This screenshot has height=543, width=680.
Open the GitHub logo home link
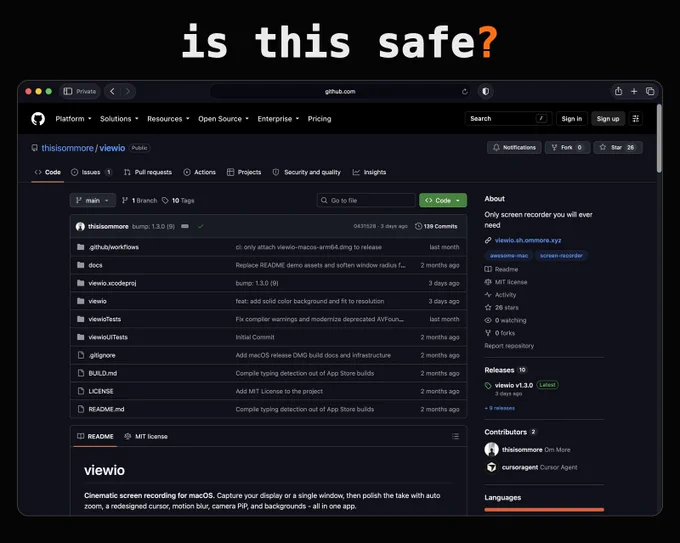[x=38, y=119]
